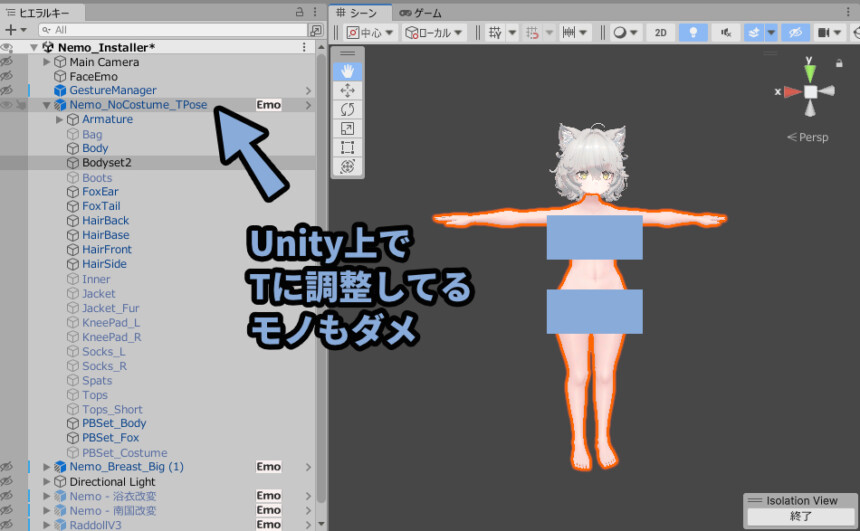Toggle visibility eye for Main Camera
The width and height of the screenshot is (860, 531).
point(7,62)
